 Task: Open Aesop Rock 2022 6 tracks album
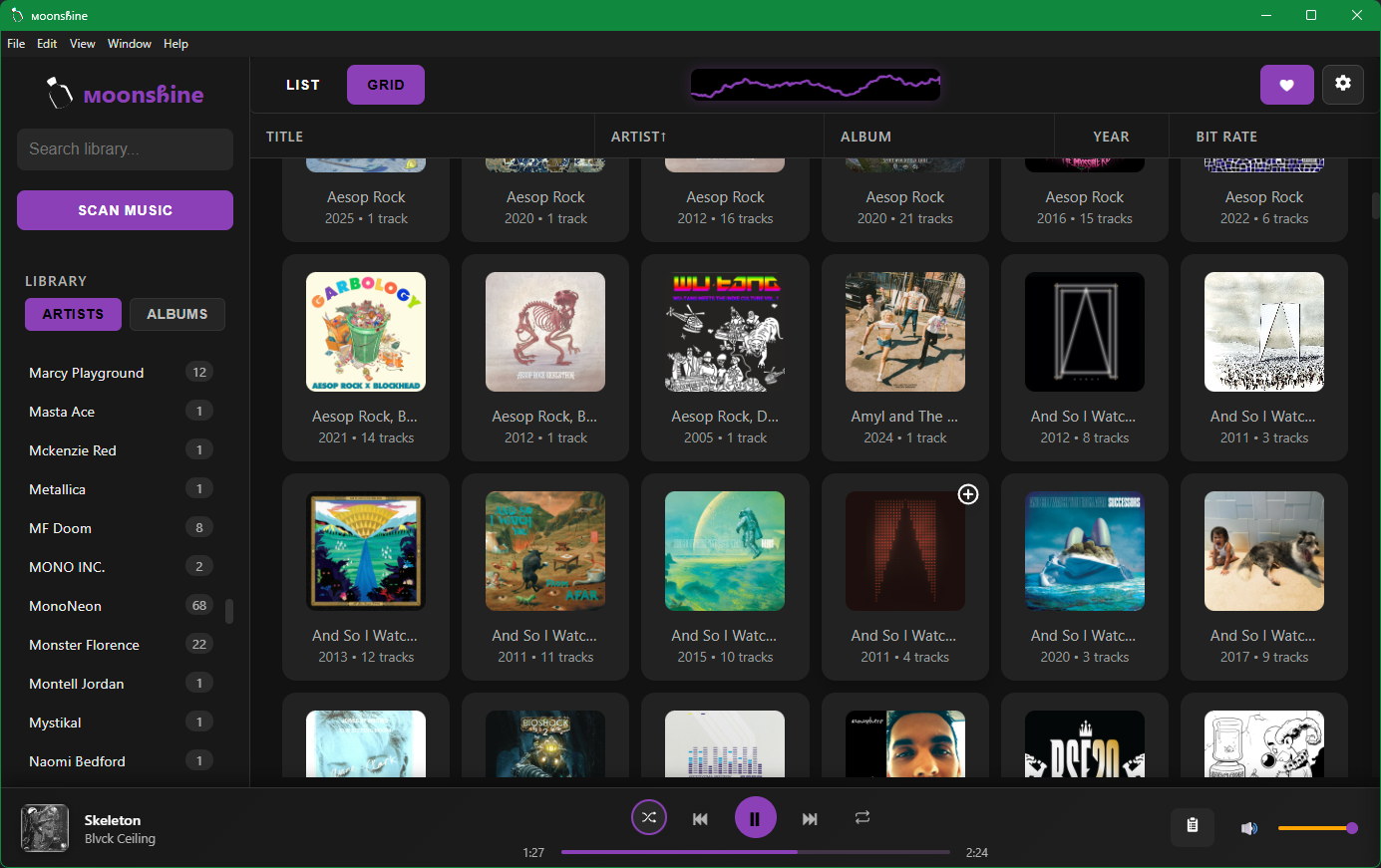(x=1264, y=199)
